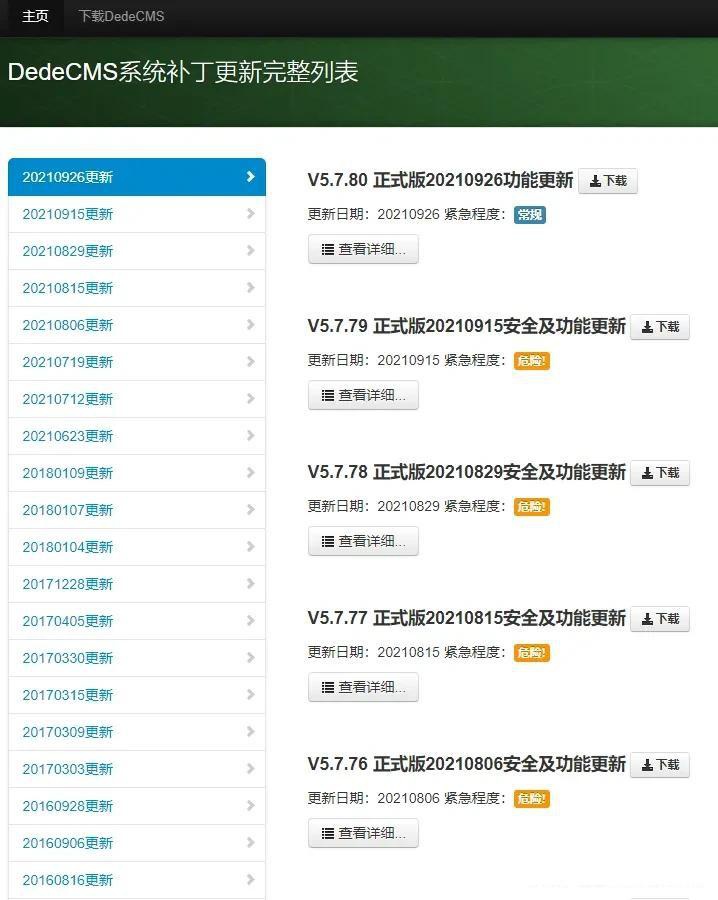Open the 20210806更新 entry in sidebar
Image resolution: width=718 pixels, height=900 pixels.
tap(137, 325)
